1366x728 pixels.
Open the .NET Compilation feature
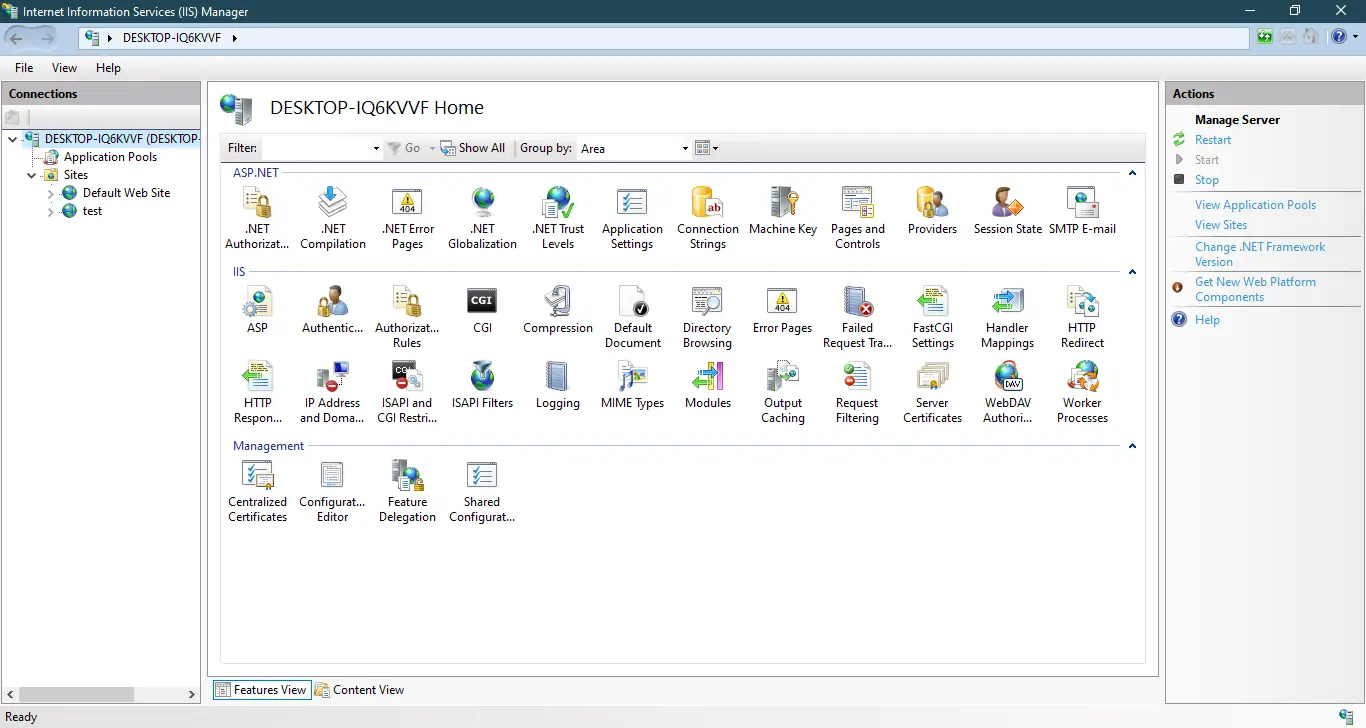click(333, 218)
